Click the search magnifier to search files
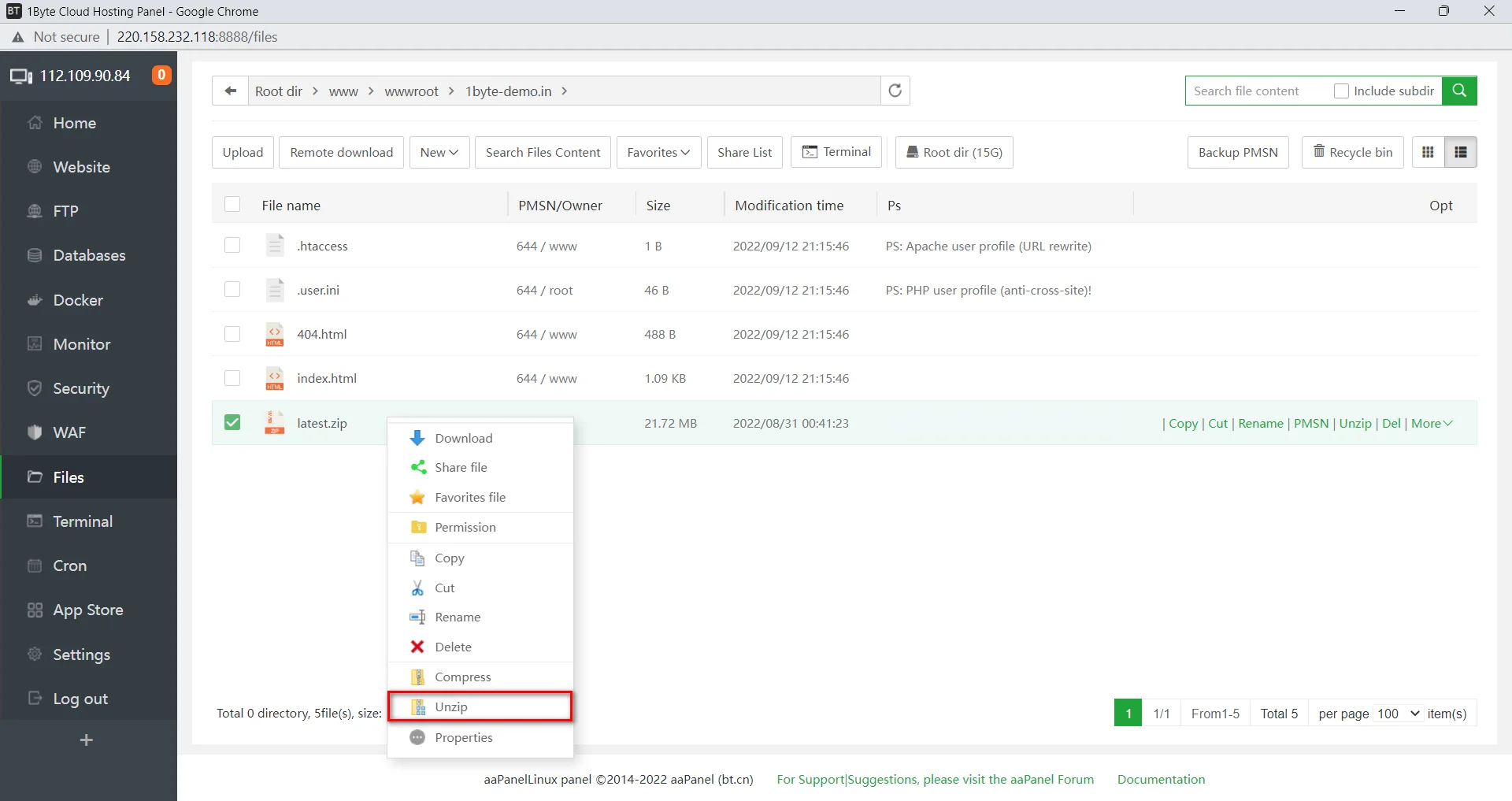Viewport: 1512px width, 801px height. point(1459,91)
